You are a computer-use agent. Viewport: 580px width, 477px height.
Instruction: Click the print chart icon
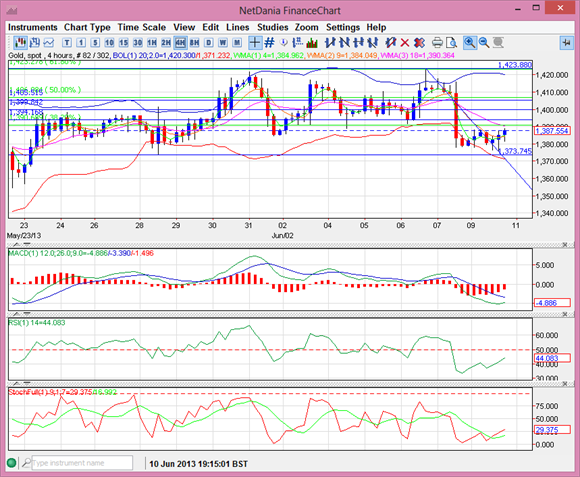coord(437,43)
